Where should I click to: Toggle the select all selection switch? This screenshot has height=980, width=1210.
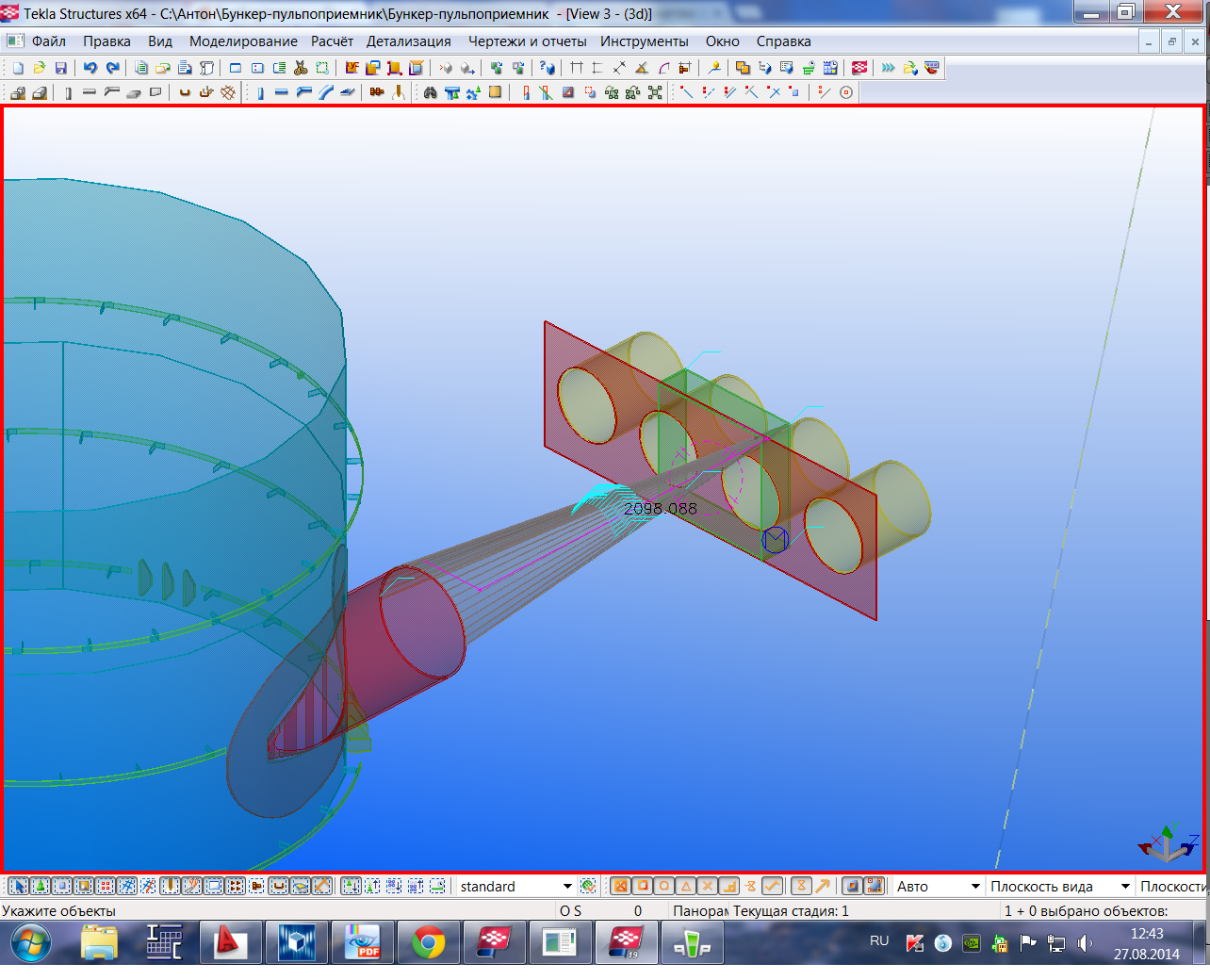[18, 886]
